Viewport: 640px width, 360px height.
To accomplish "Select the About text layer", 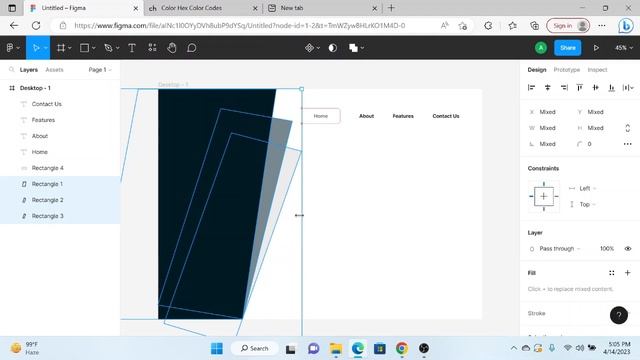I will click(x=40, y=136).
